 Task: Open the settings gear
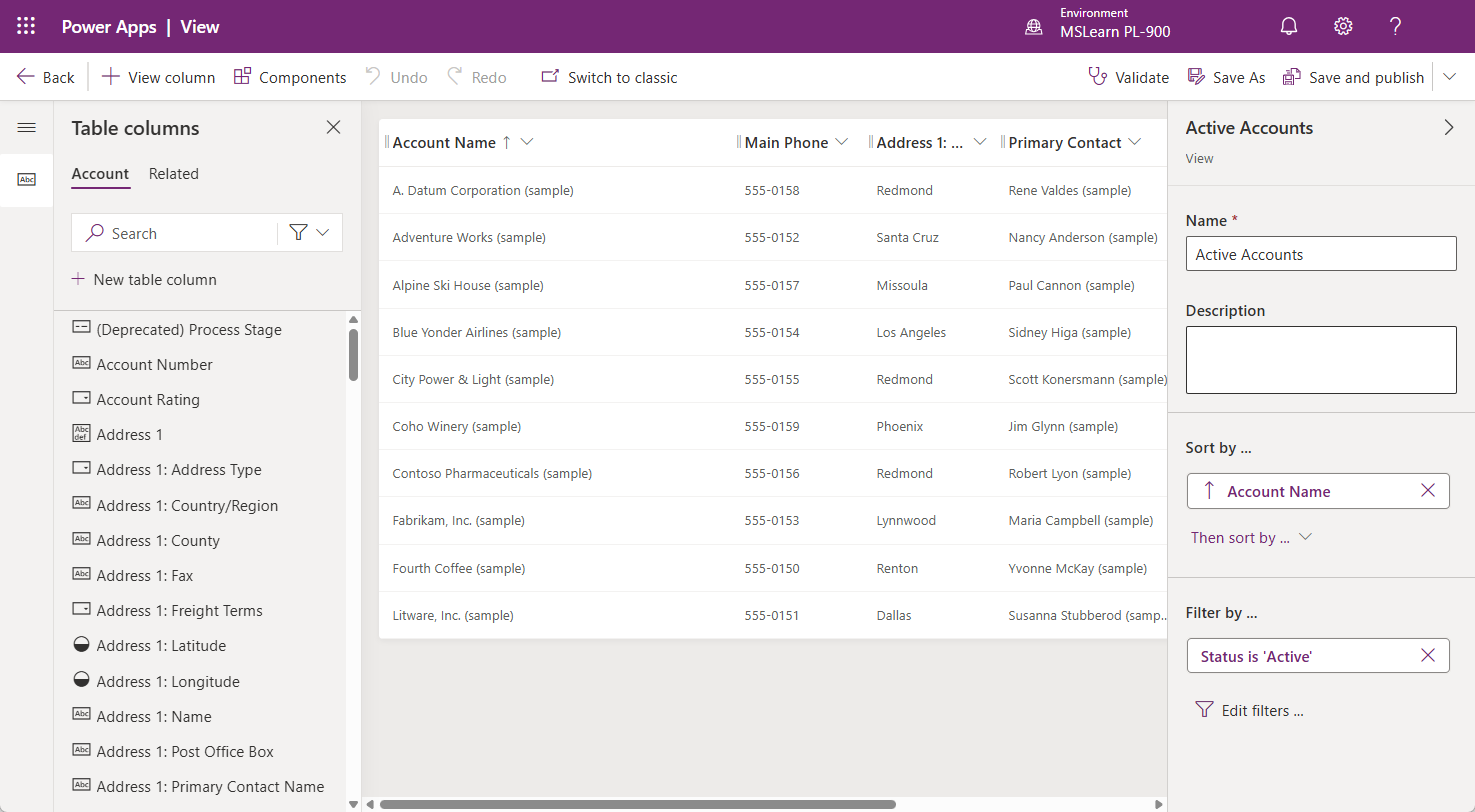(x=1343, y=26)
